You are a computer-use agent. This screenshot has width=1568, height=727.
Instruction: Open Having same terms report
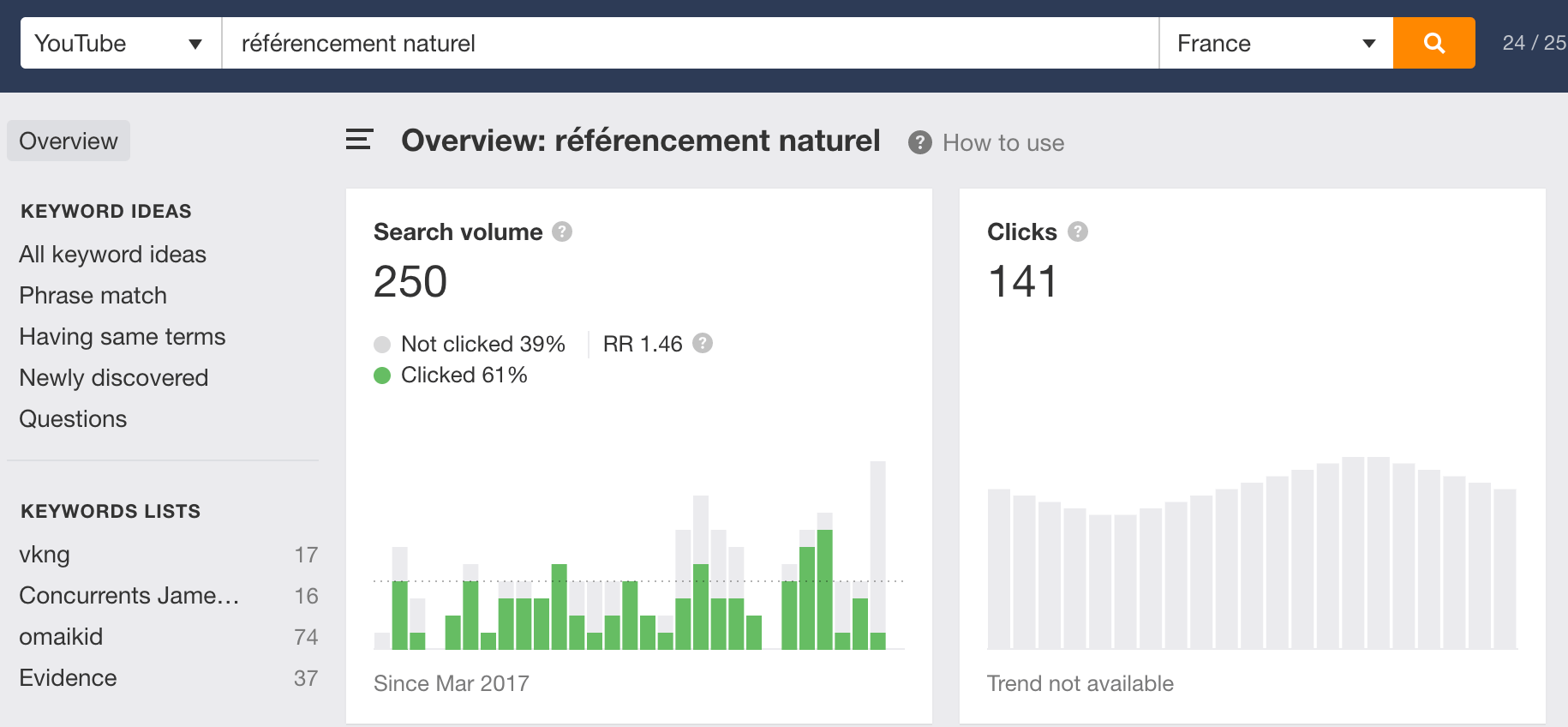(x=122, y=337)
